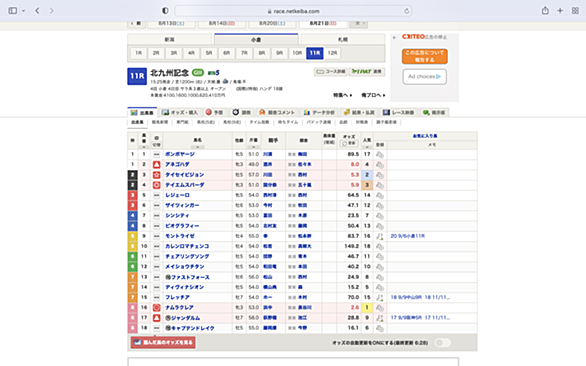This screenshot has width=586, height=366.
Task: Open the オッズ・購入 tab
Action: pyautogui.click(x=180, y=113)
